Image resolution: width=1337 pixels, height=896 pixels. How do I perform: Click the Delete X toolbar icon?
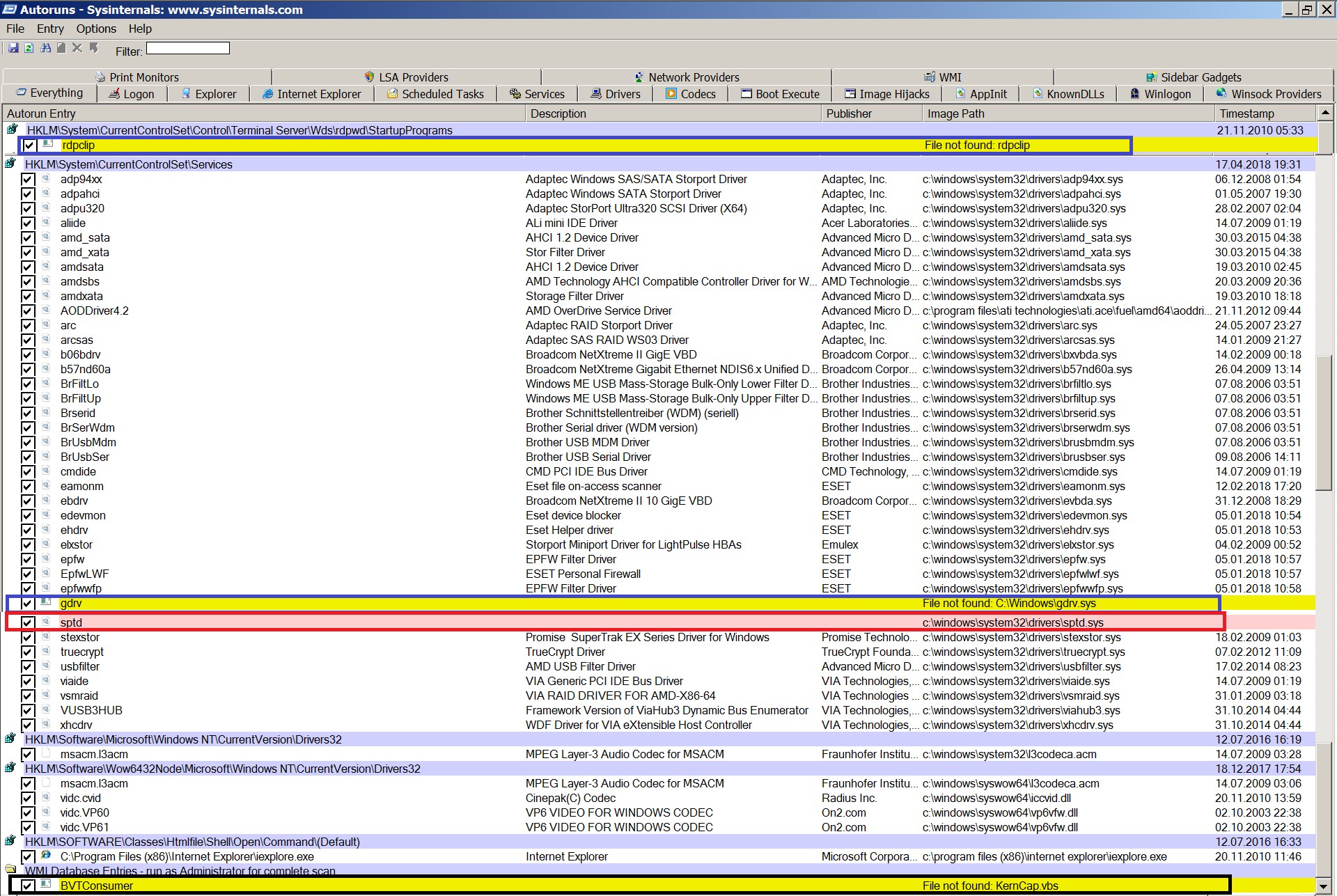[x=77, y=48]
